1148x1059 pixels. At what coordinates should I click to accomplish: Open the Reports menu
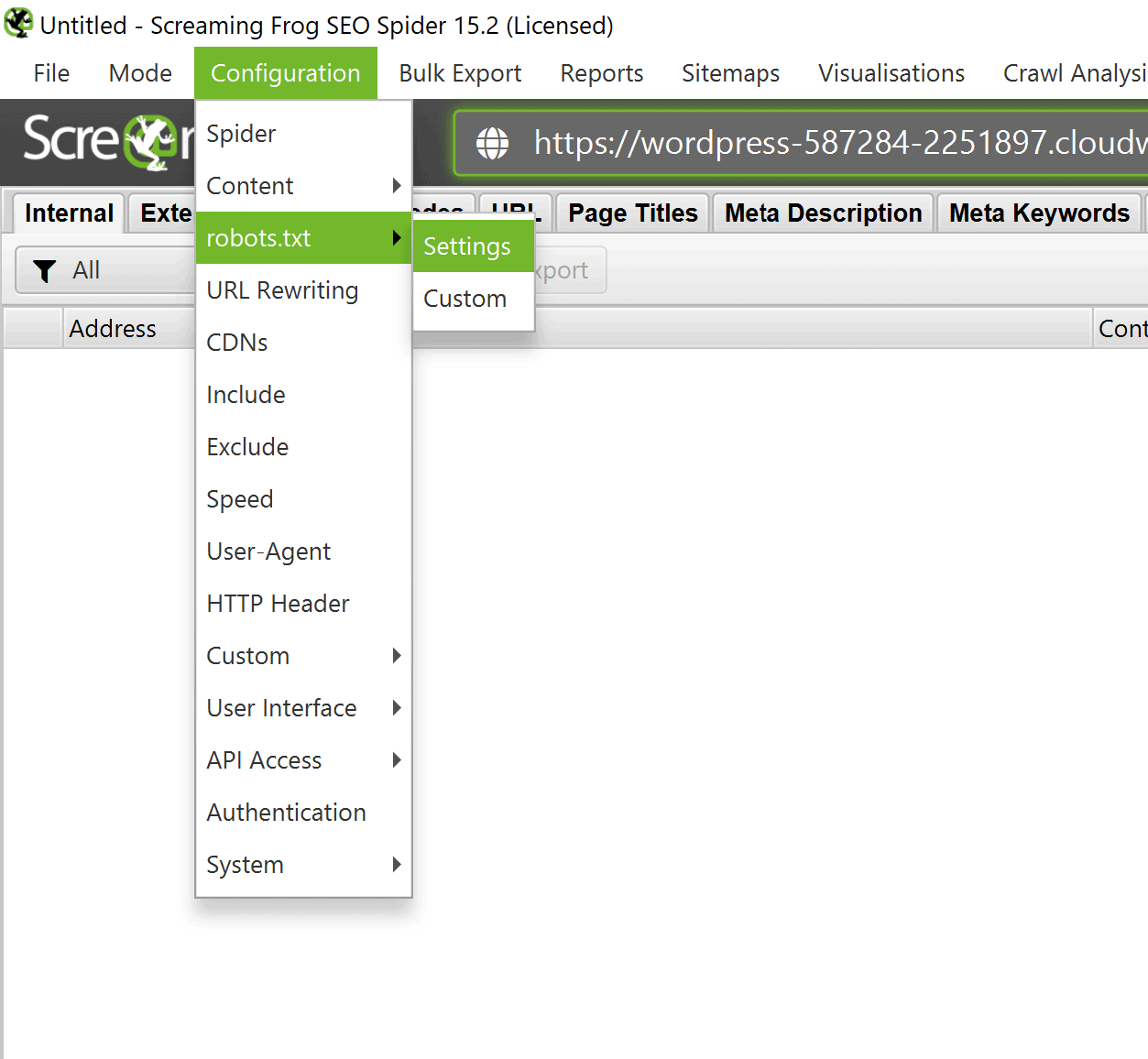point(602,73)
